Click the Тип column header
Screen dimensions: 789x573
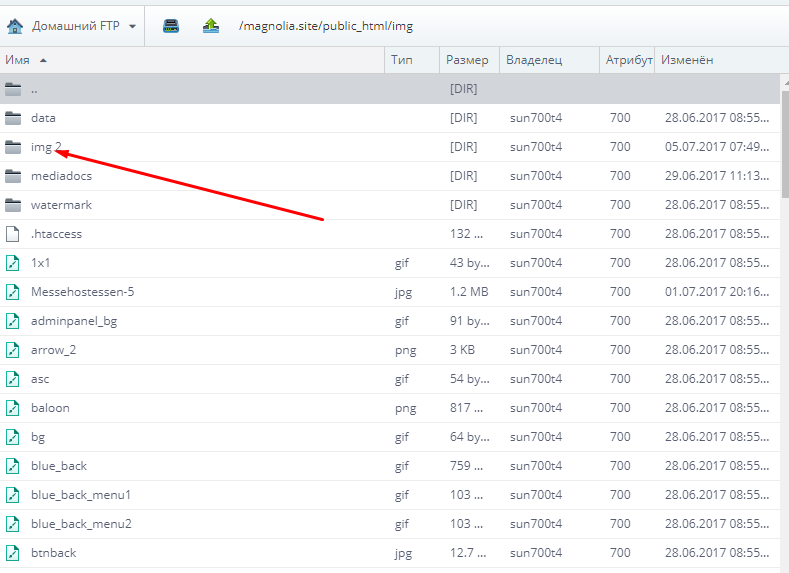[x=402, y=60]
